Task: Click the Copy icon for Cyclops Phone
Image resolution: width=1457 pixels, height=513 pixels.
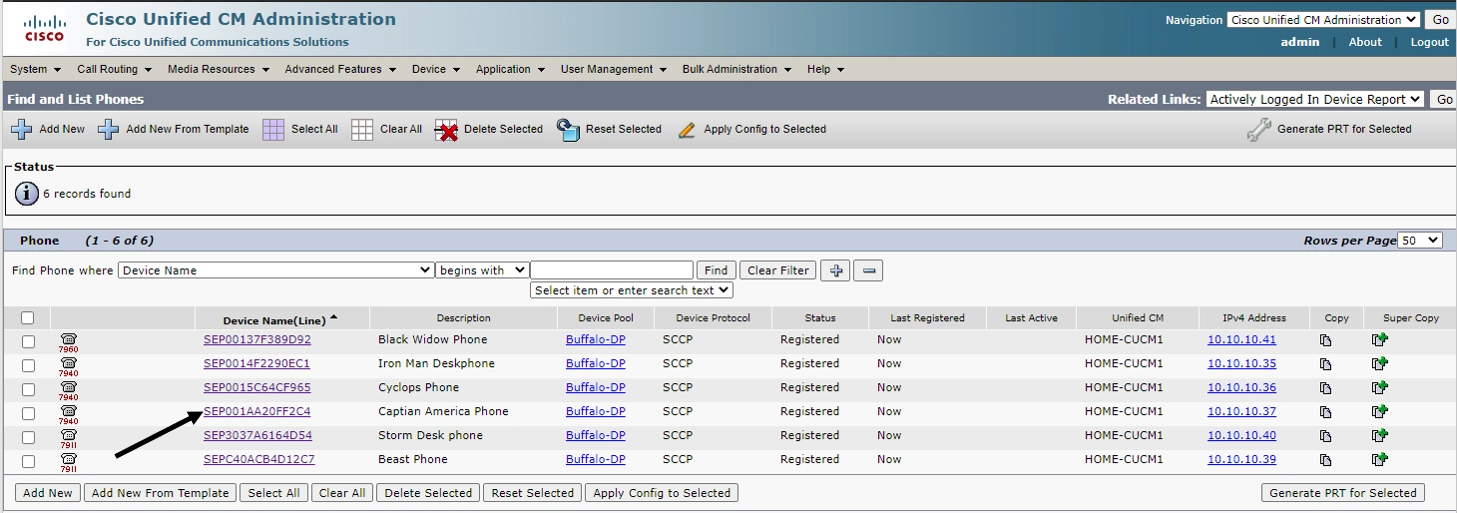Action: coord(1326,388)
